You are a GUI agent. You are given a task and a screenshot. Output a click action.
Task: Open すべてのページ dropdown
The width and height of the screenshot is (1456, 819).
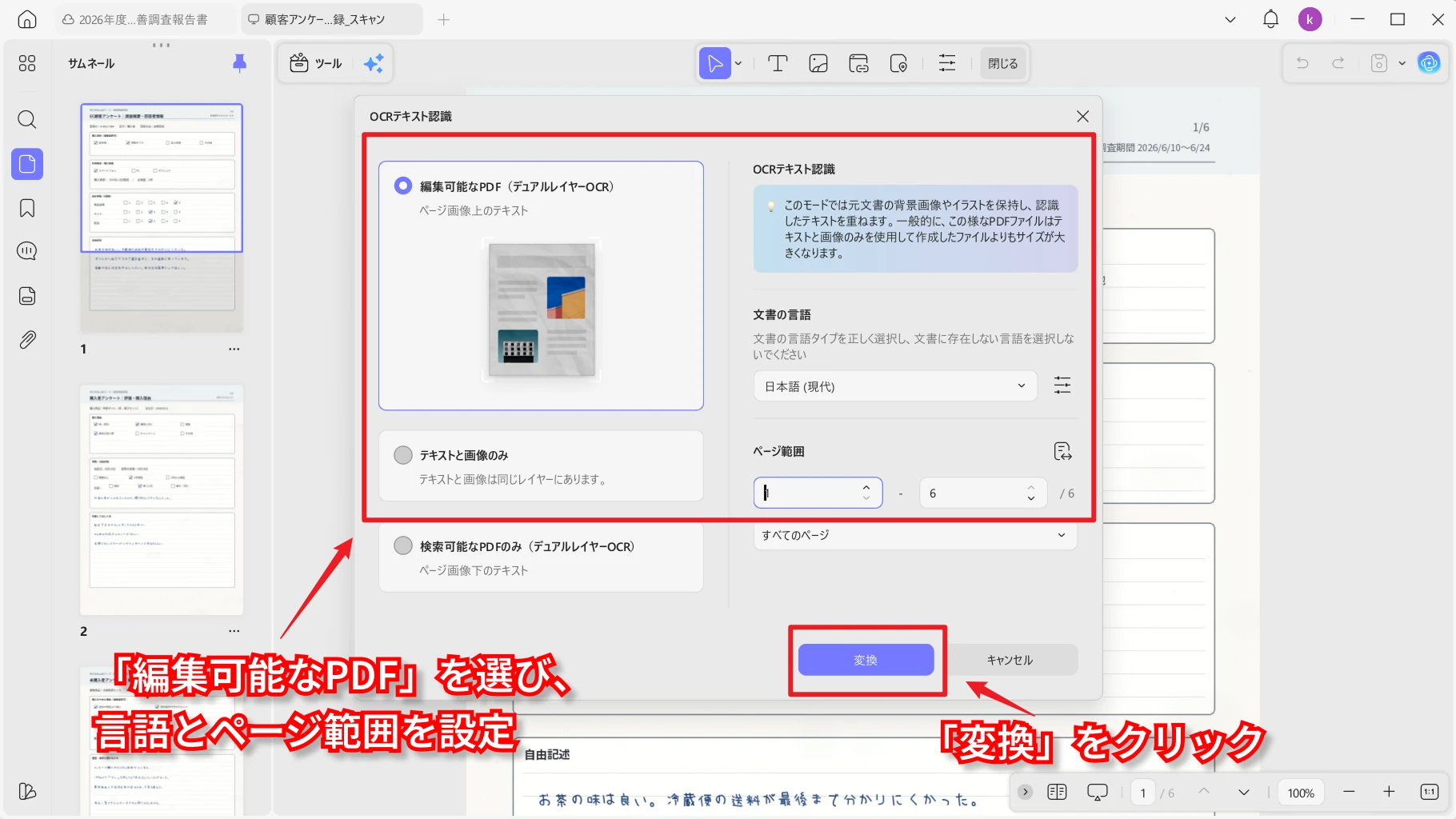click(x=915, y=535)
